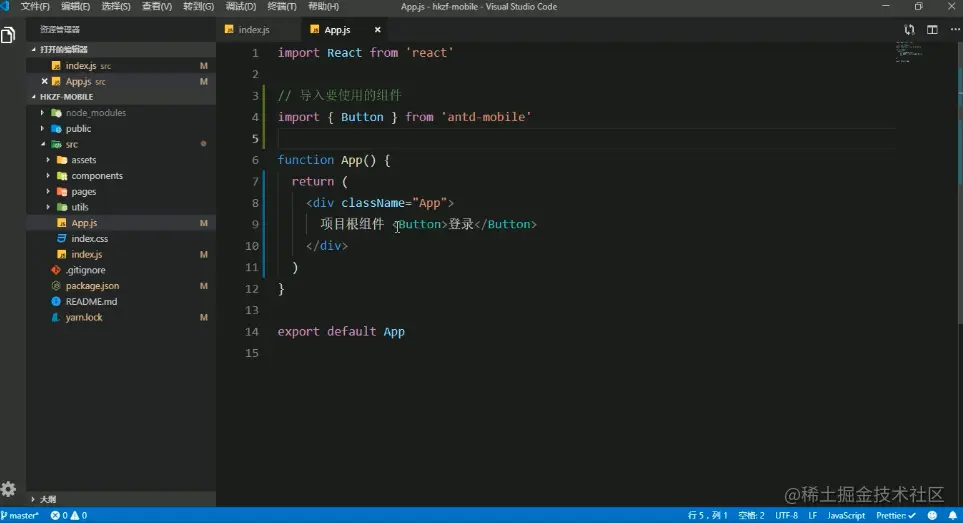Close App.js in open editors list
This screenshot has width=963, height=523.
point(44,81)
